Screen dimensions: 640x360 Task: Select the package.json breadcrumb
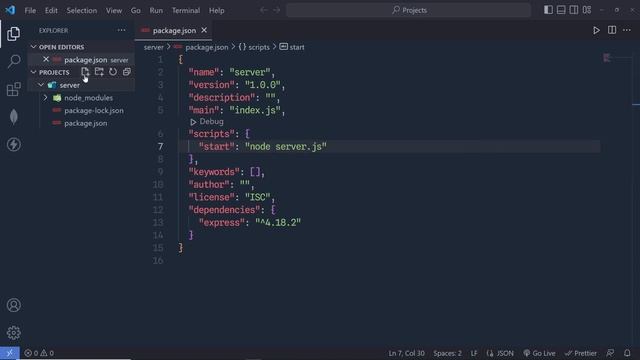(x=207, y=47)
